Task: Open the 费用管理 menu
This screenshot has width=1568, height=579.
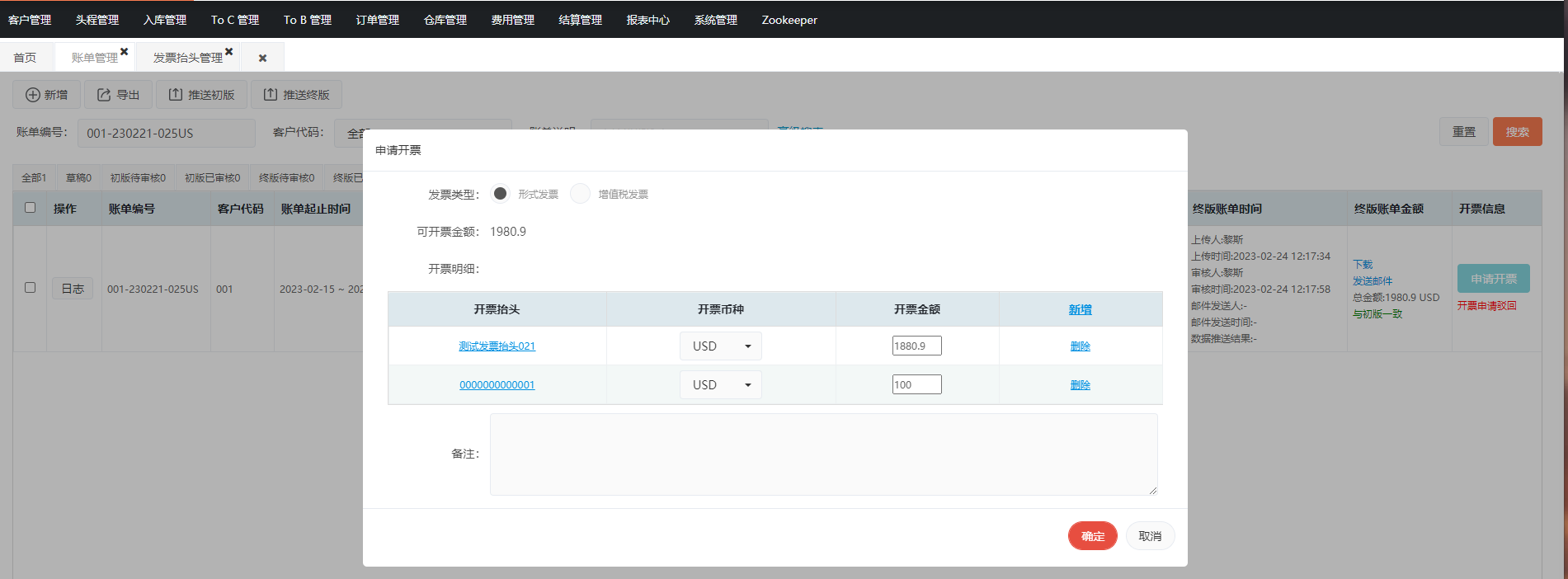Action: 513,20
